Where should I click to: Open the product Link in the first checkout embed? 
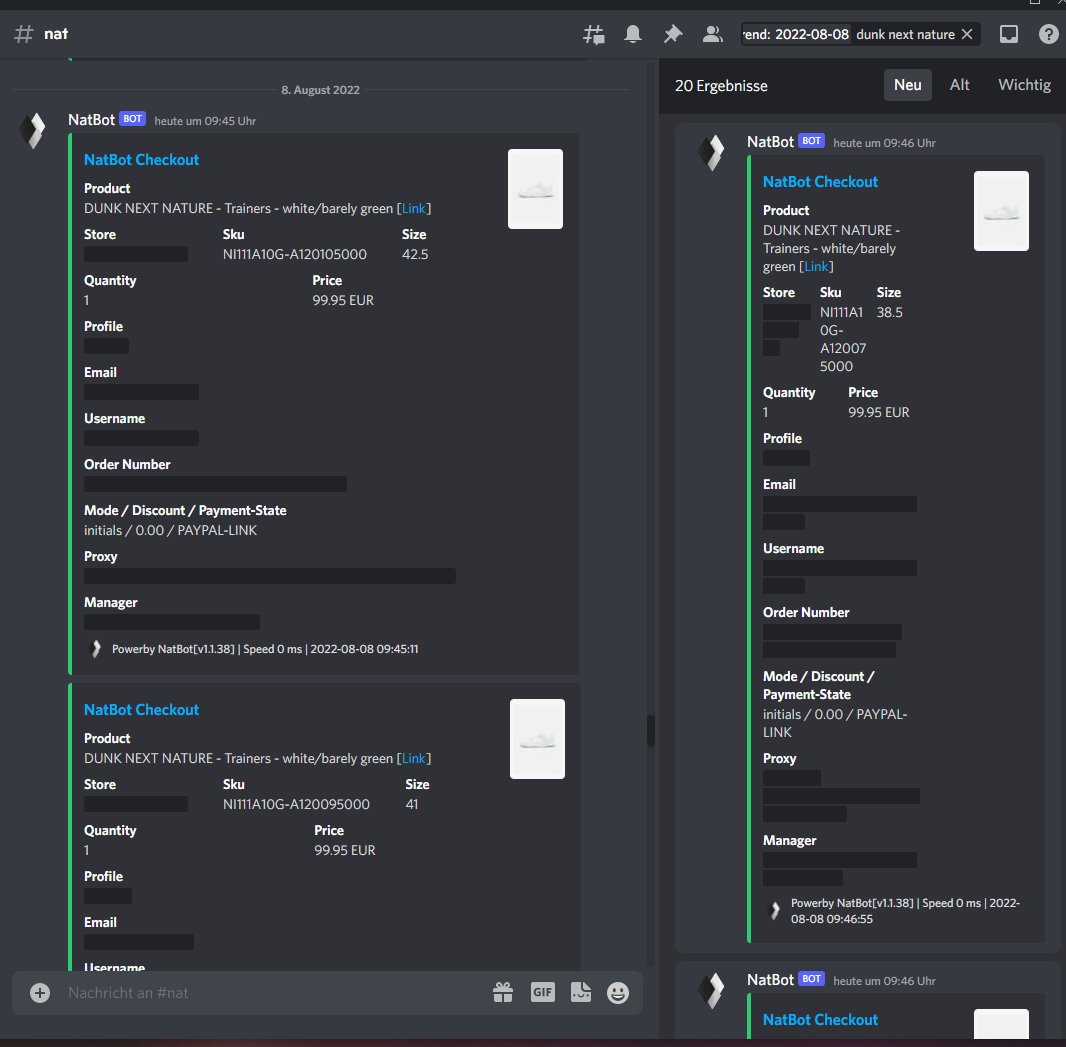414,208
